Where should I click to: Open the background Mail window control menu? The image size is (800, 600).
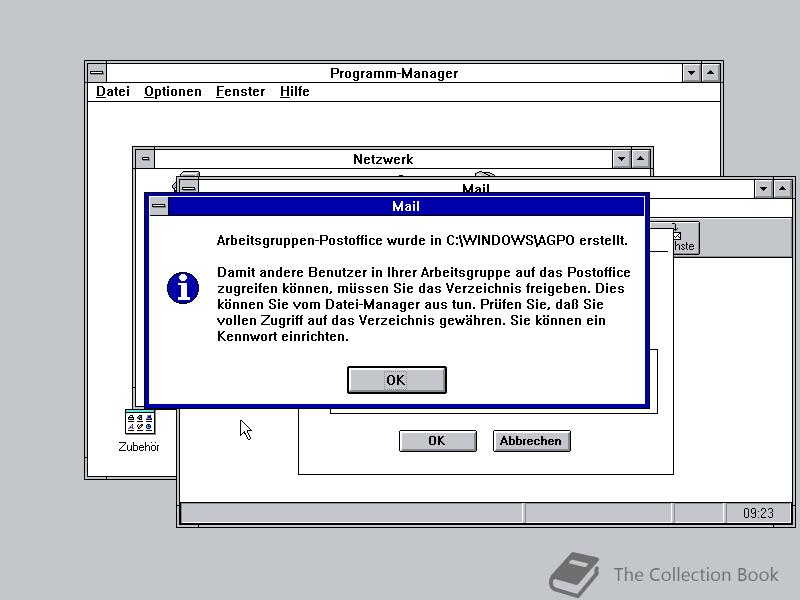188,186
